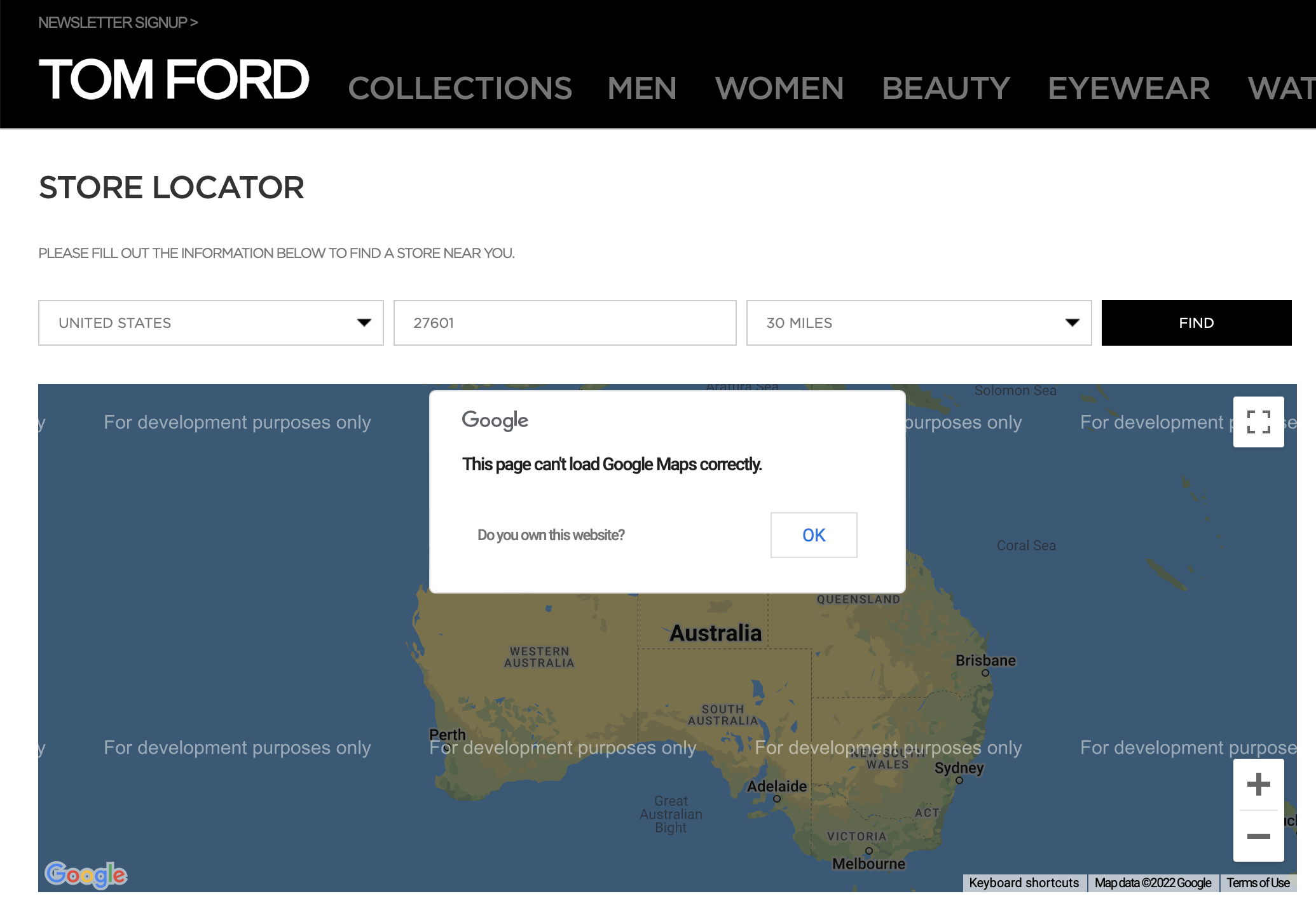
Task: Click the Australia country label
Action: (716, 633)
